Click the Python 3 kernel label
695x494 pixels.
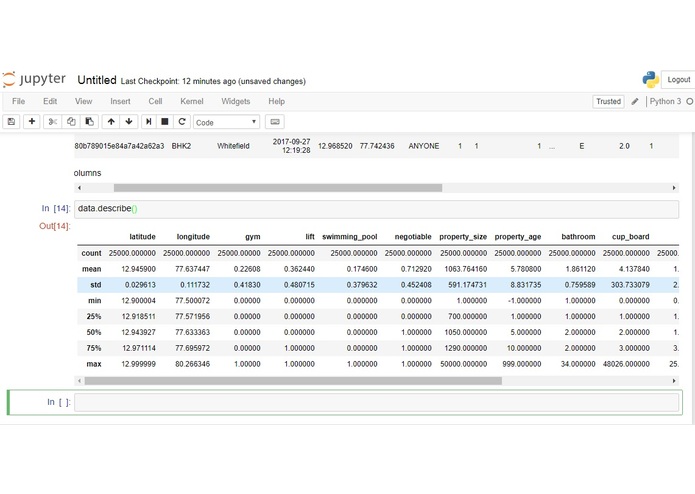click(x=665, y=101)
